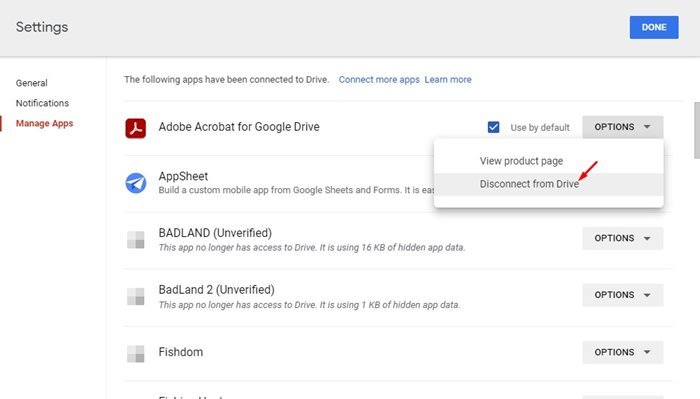Click the AppSheet paper plane icon
Viewport: 700px width, 399px height.
click(x=136, y=183)
